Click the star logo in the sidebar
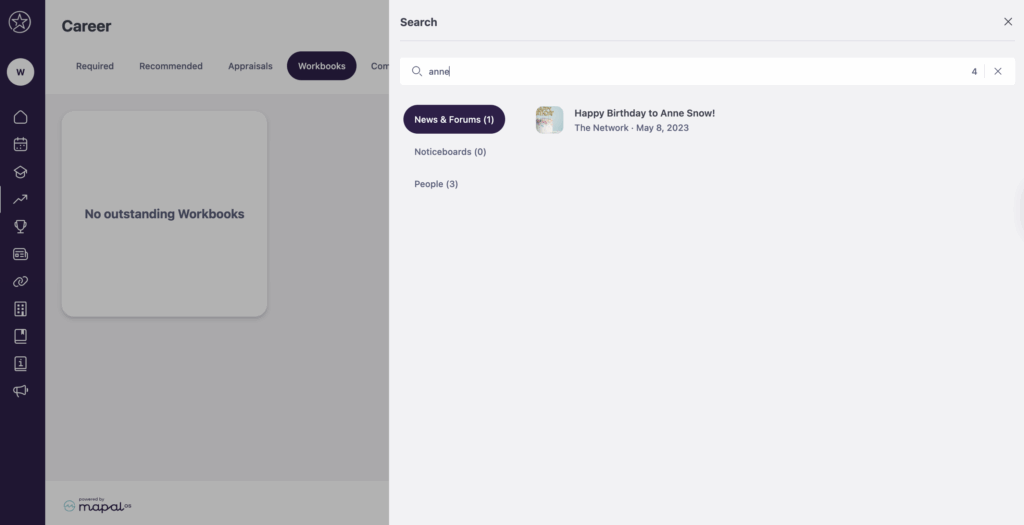The image size is (1024, 525). 20,22
